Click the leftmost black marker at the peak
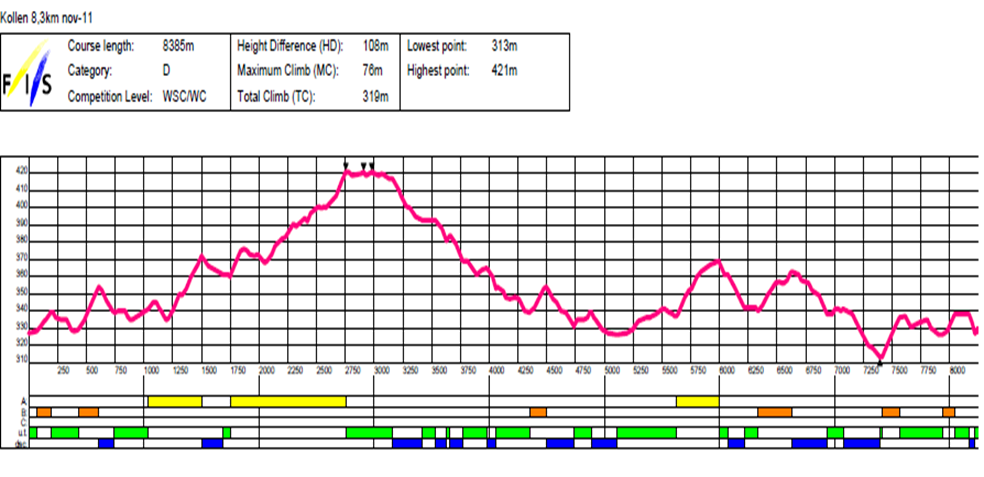This screenshot has height=477, width=984. (346, 166)
